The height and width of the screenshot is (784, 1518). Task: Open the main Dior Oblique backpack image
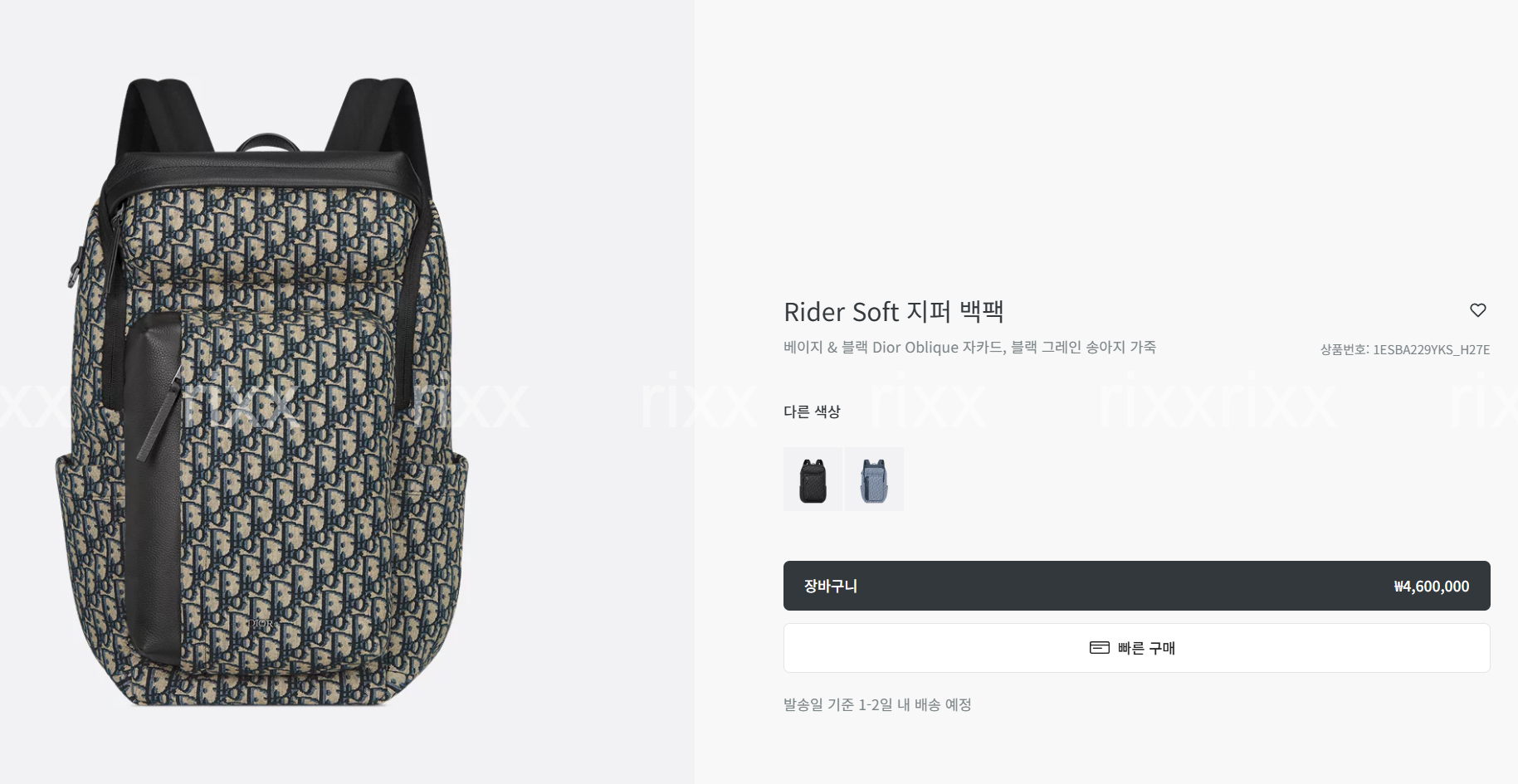tap(262, 392)
